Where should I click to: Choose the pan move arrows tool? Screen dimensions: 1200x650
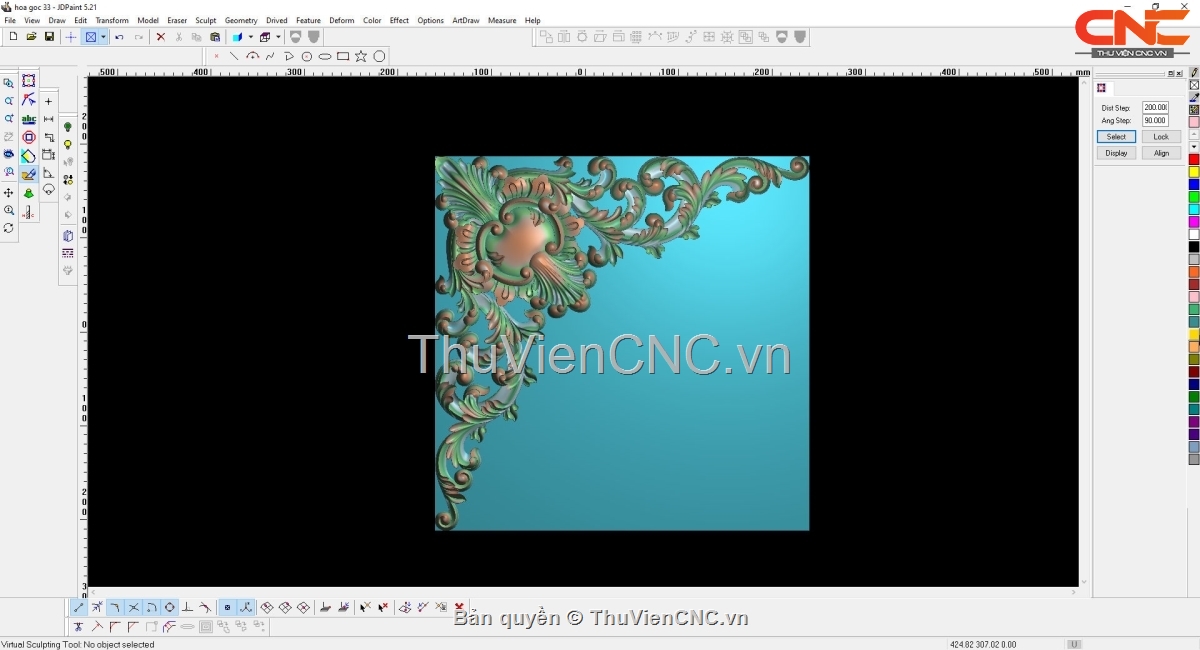point(9,192)
